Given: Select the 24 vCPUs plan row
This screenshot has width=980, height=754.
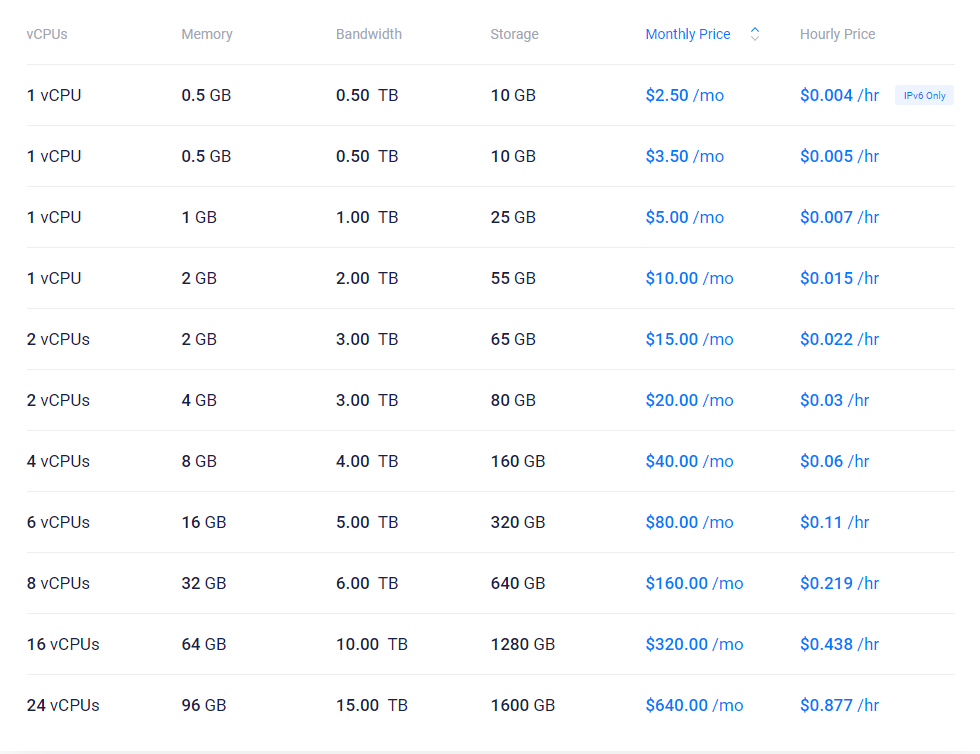Looking at the screenshot, I should (63, 706).
